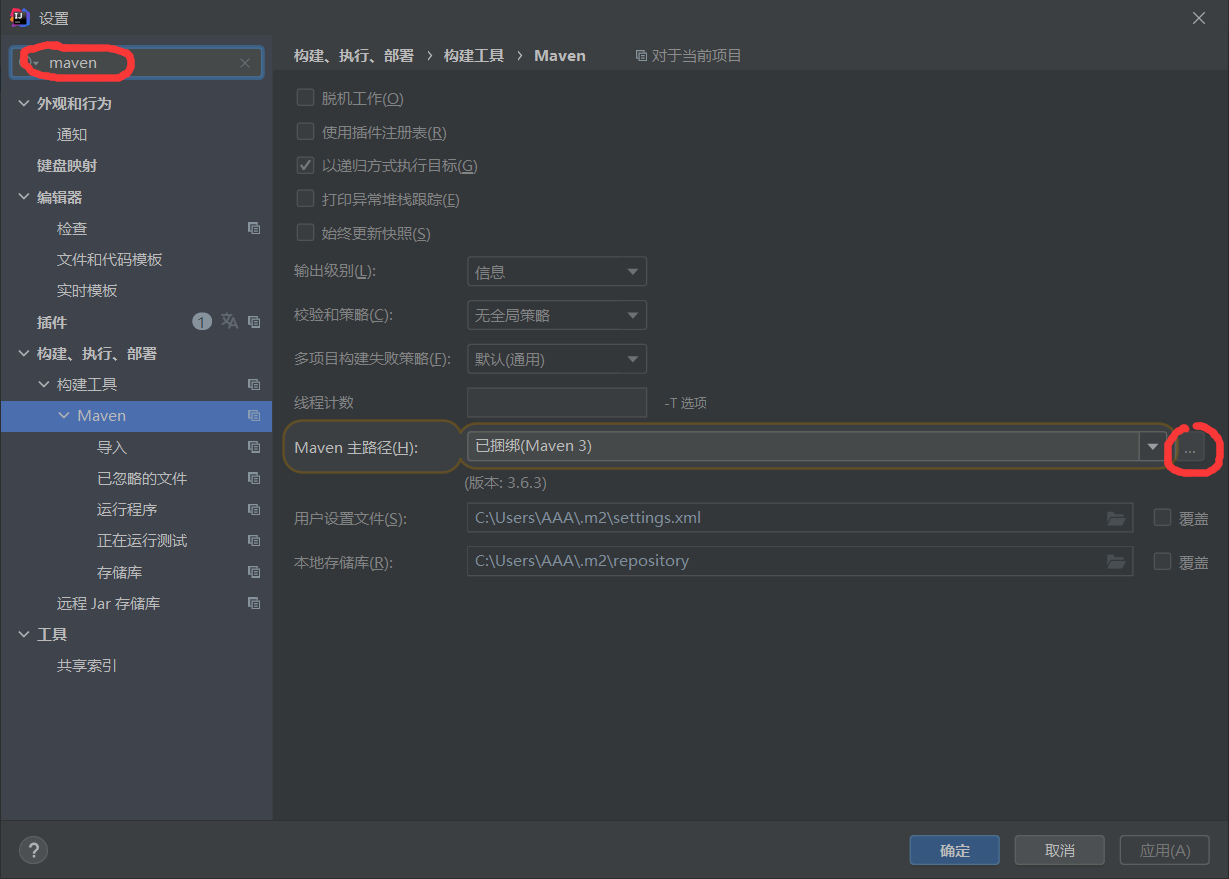
Task: Click the search magnifier icon in the search field
Action: (28, 63)
